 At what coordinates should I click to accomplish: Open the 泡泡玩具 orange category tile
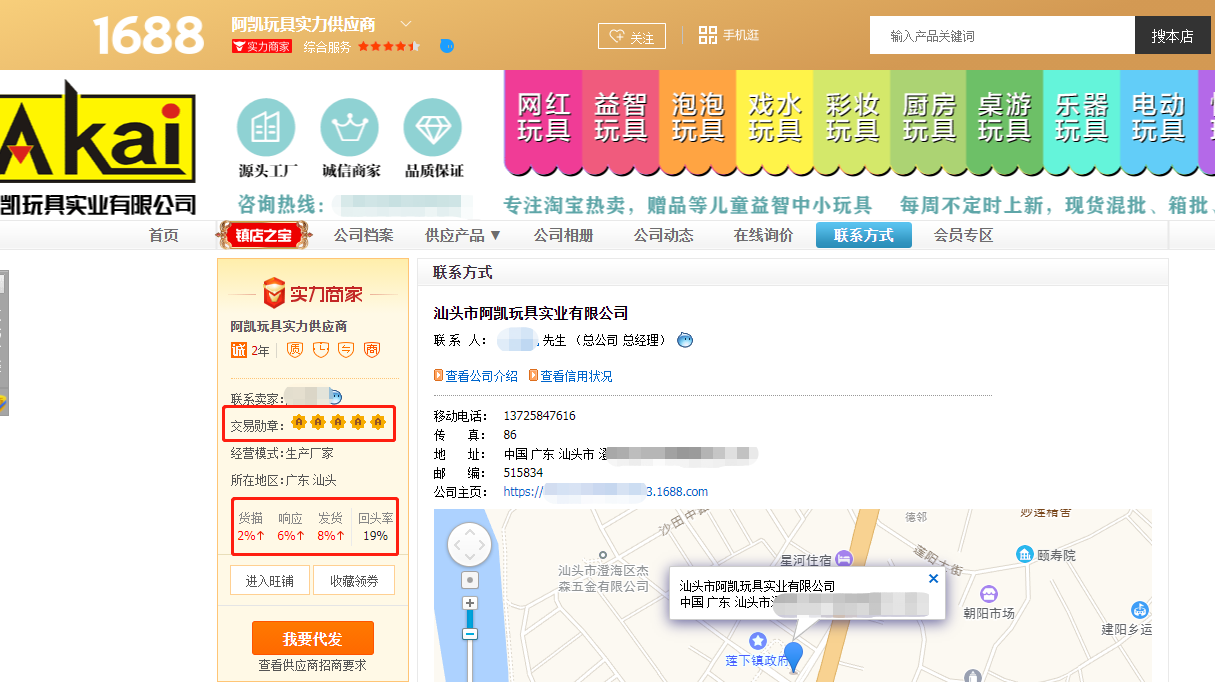(x=698, y=120)
